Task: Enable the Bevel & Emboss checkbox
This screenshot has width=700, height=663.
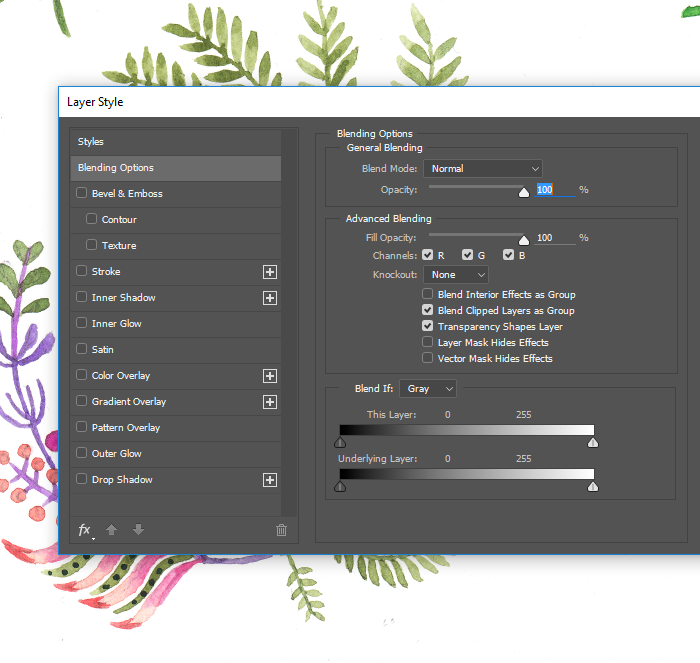Action: click(82, 194)
